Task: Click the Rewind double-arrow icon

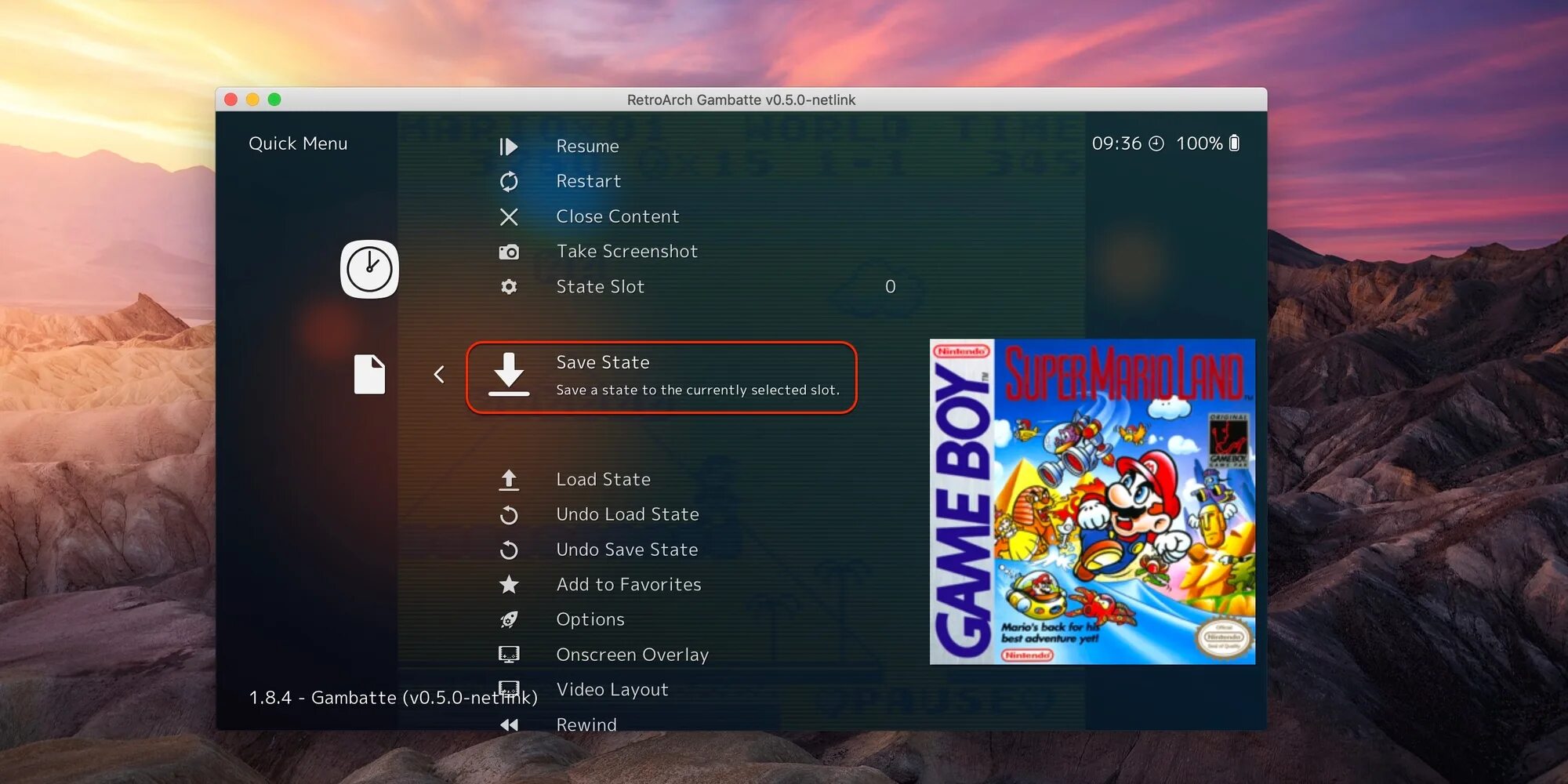Action: [x=509, y=725]
